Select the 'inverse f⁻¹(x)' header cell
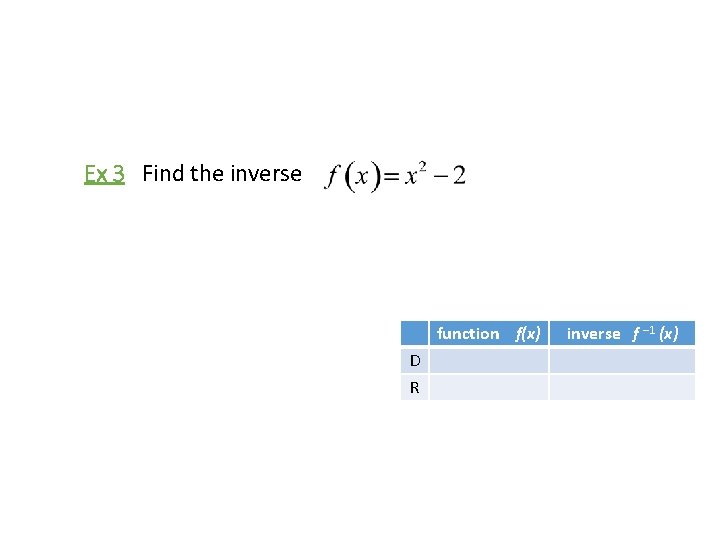720x540 pixels. click(622, 333)
